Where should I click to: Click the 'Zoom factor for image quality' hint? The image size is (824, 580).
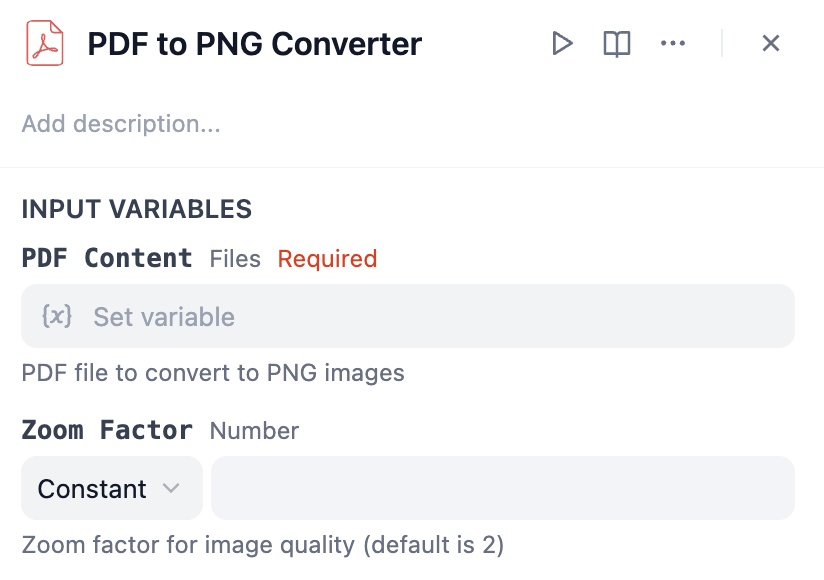tap(262, 545)
